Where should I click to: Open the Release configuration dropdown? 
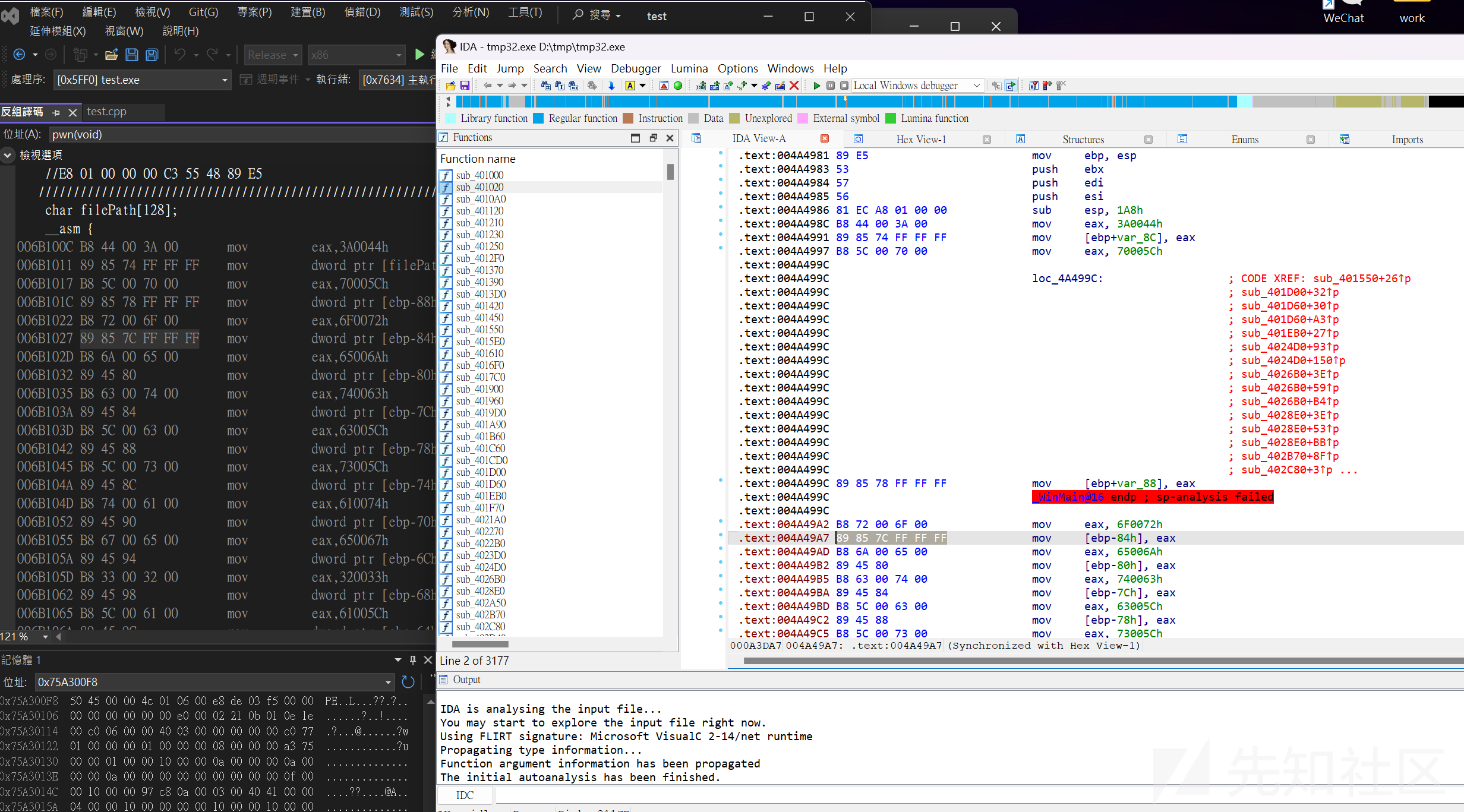click(273, 55)
